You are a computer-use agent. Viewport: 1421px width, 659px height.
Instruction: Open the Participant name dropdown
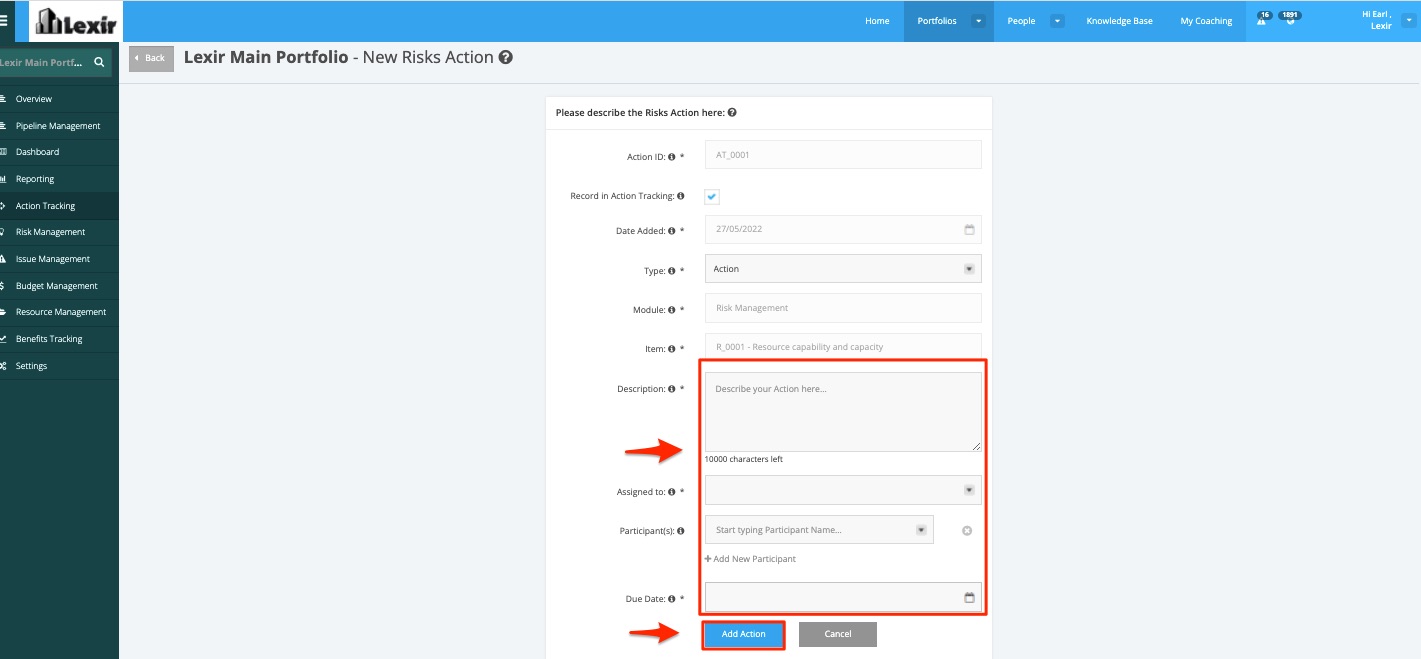pyautogui.click(x=819, y=530)
